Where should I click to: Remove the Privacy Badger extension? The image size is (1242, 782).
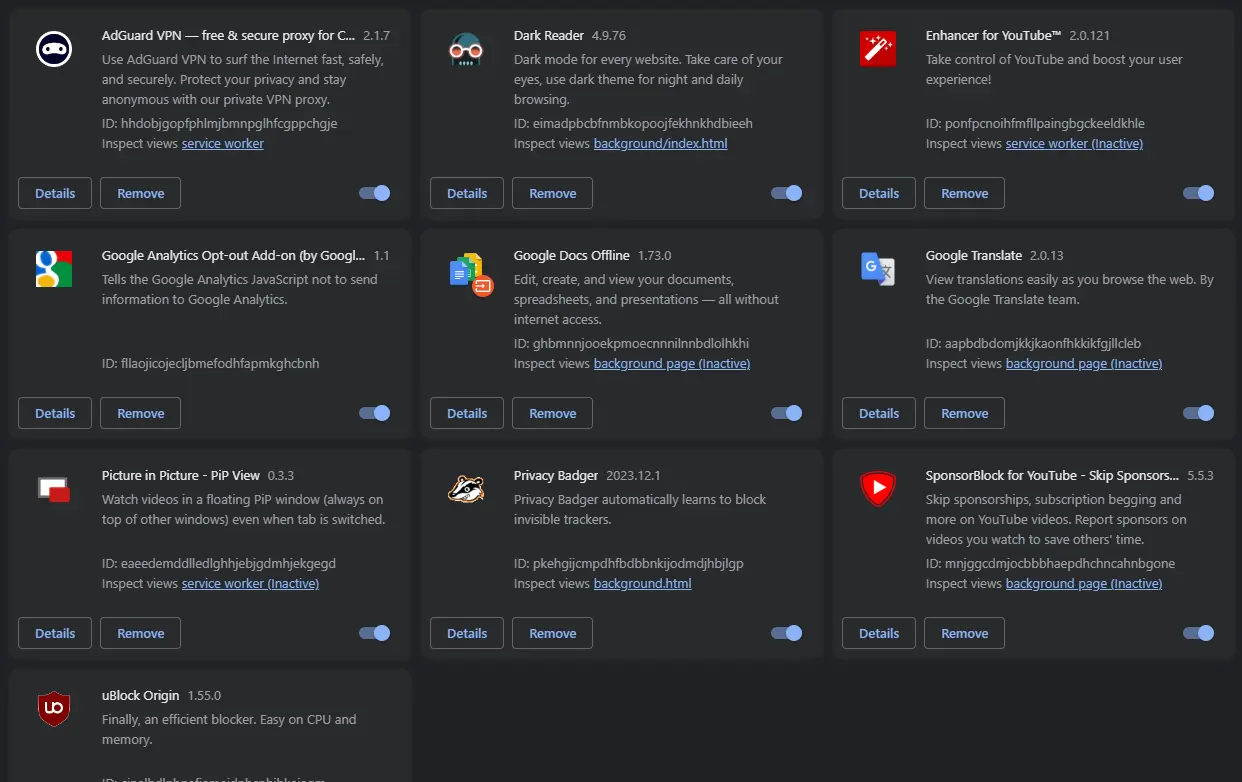(x=552, y=633)
